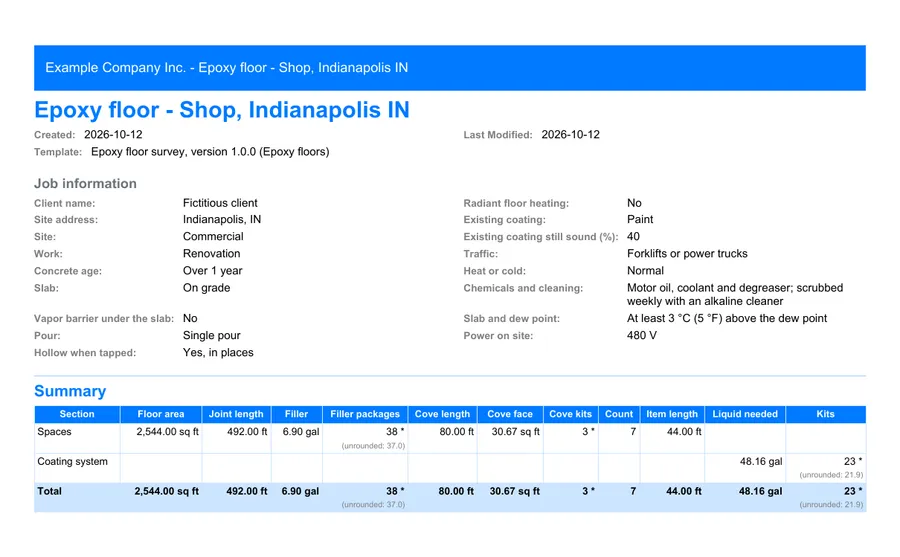Select the 'Spaces' row label

coord(55,431)
